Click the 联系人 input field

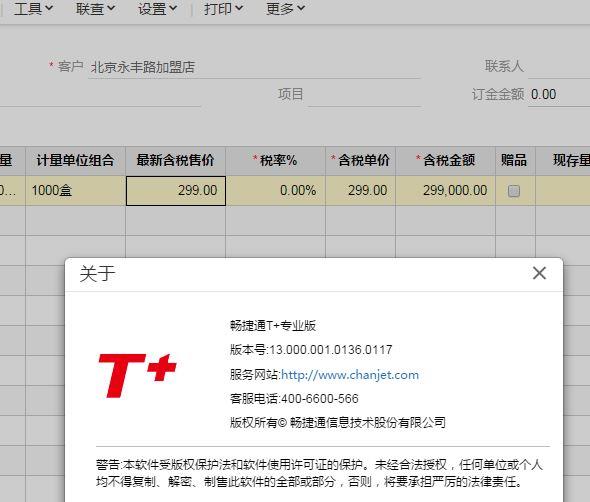559,67
